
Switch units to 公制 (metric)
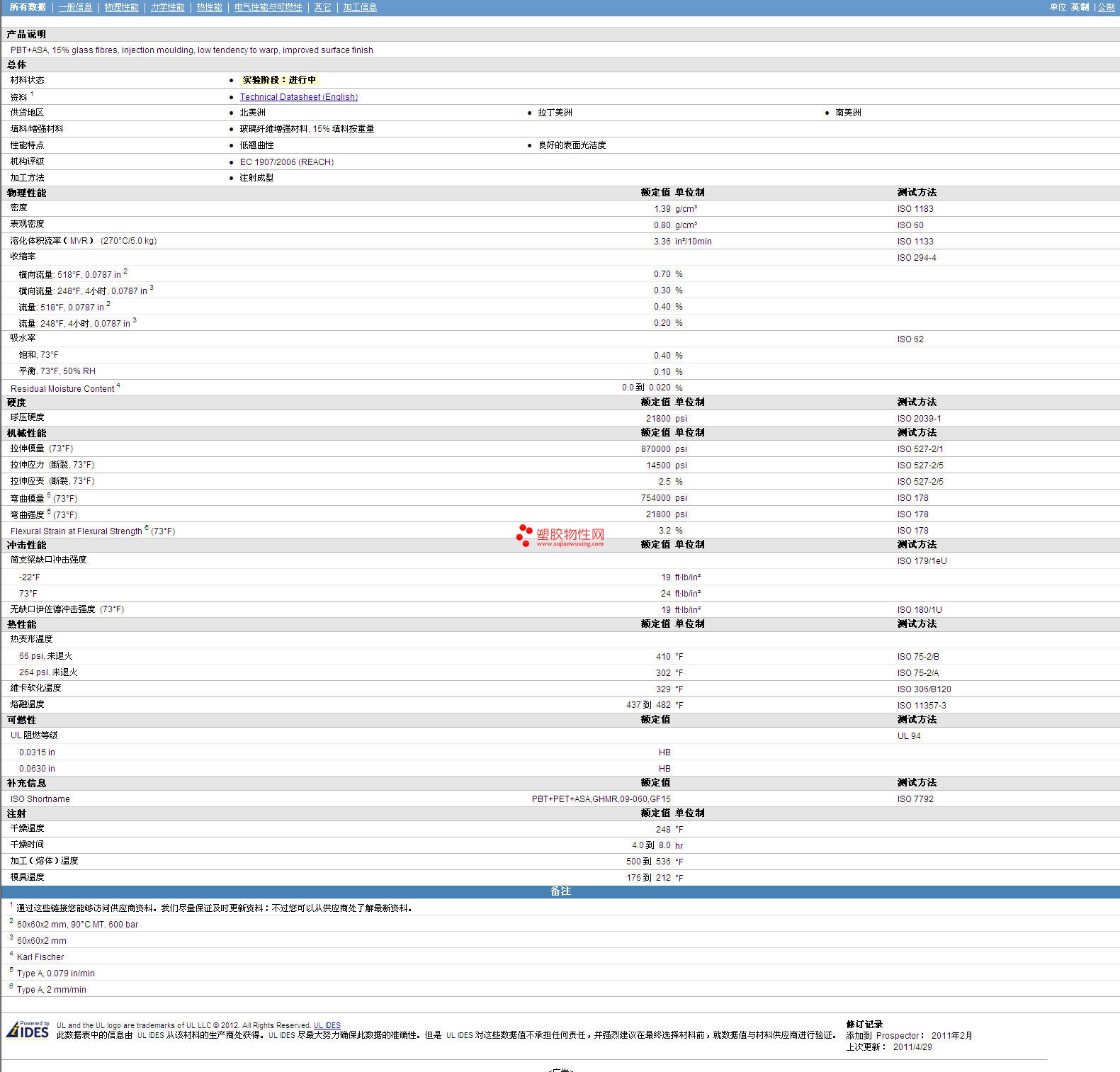point(1106,7)
